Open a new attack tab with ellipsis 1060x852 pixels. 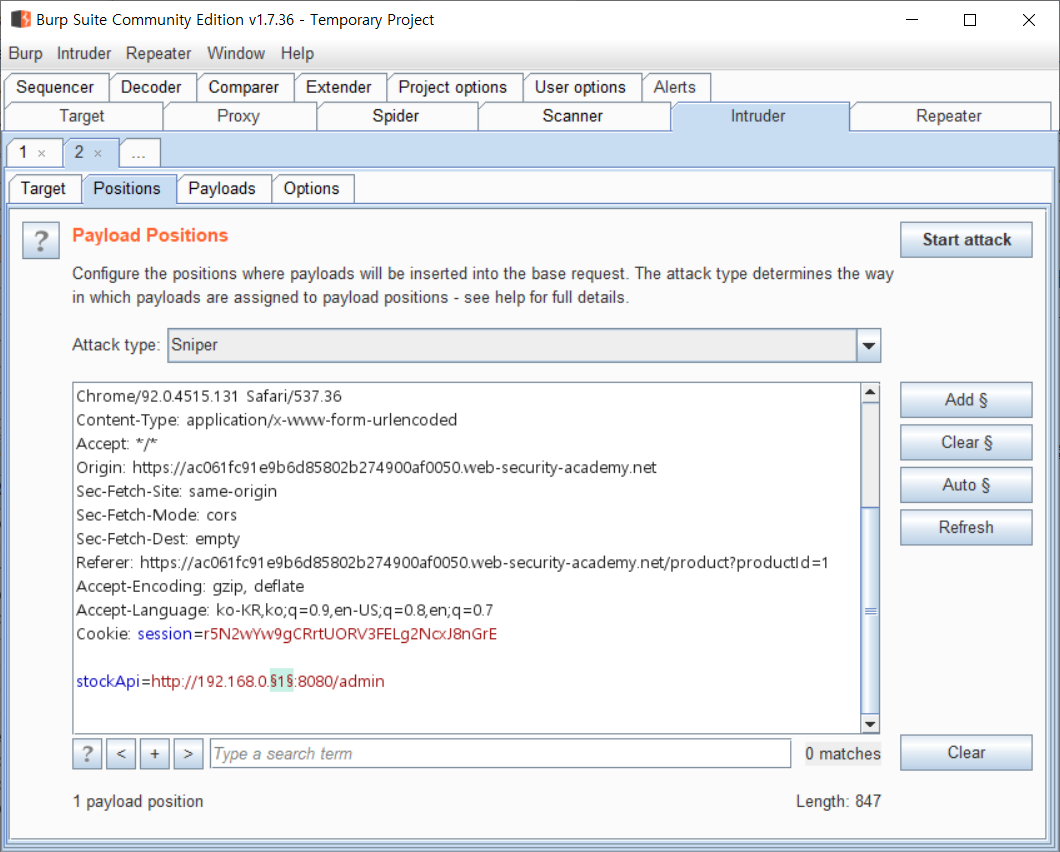[139, 153]
